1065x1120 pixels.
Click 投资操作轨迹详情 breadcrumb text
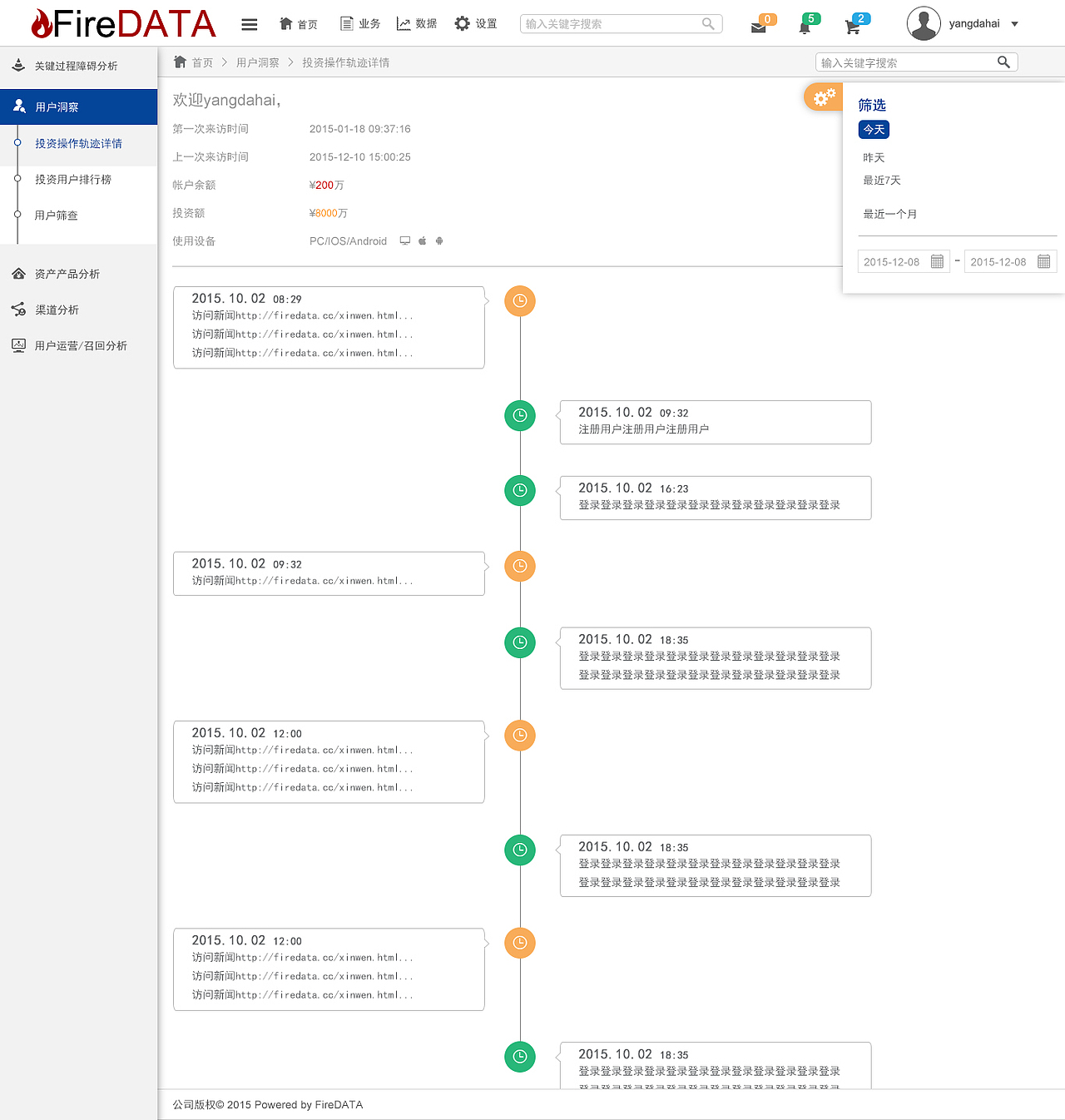pyautogui.click(x=345, y=62)
